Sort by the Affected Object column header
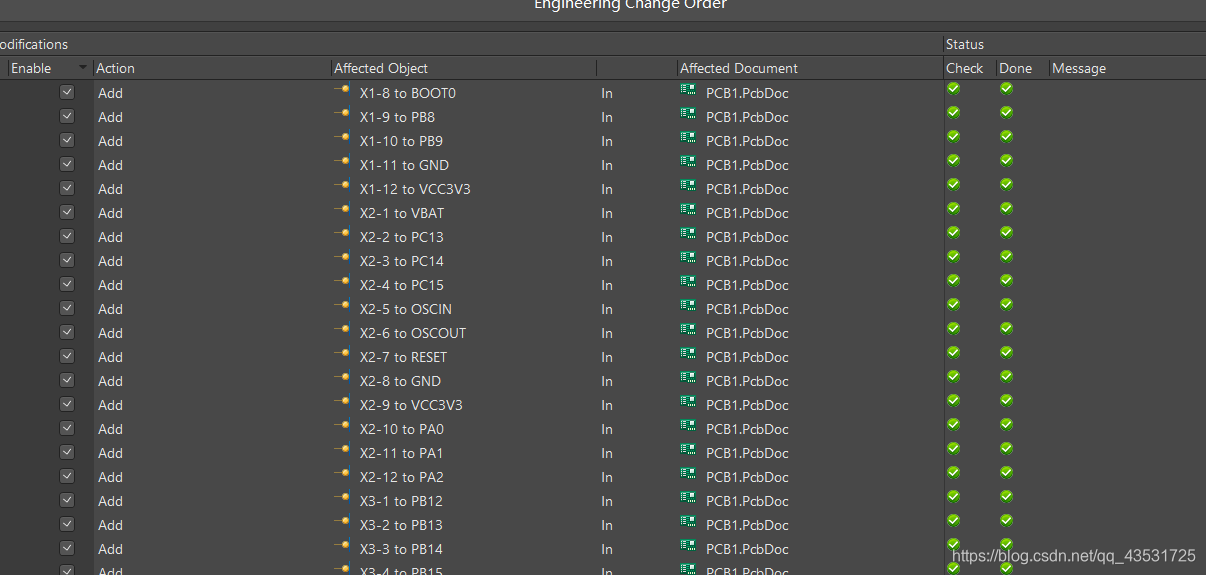Viewport: 1206px width, 575px height. point(381,68)
